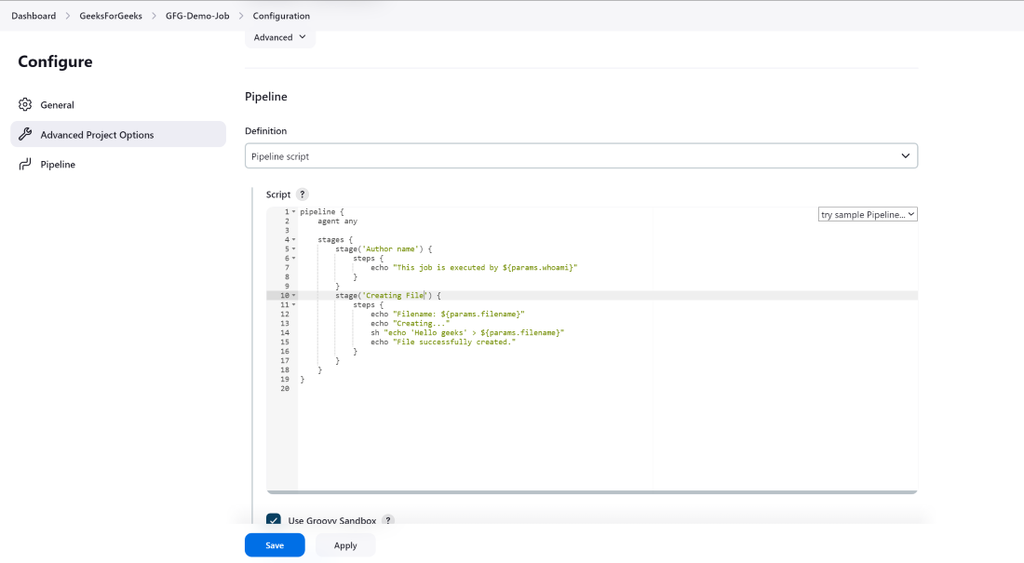
Task: Go to Dashboard in the breadcrumb
Action: pyautogui.click(x=33, y=16)
